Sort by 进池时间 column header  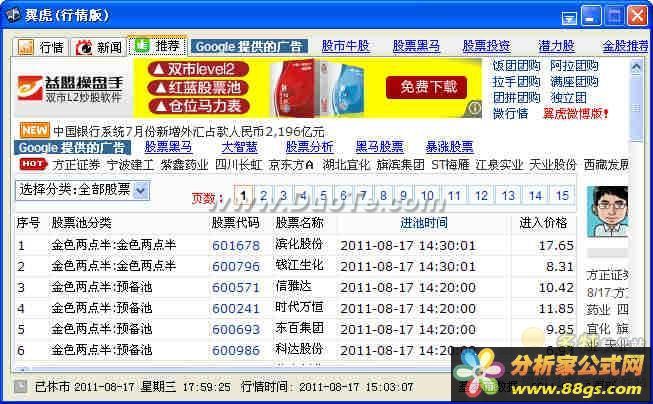[424, 223]
